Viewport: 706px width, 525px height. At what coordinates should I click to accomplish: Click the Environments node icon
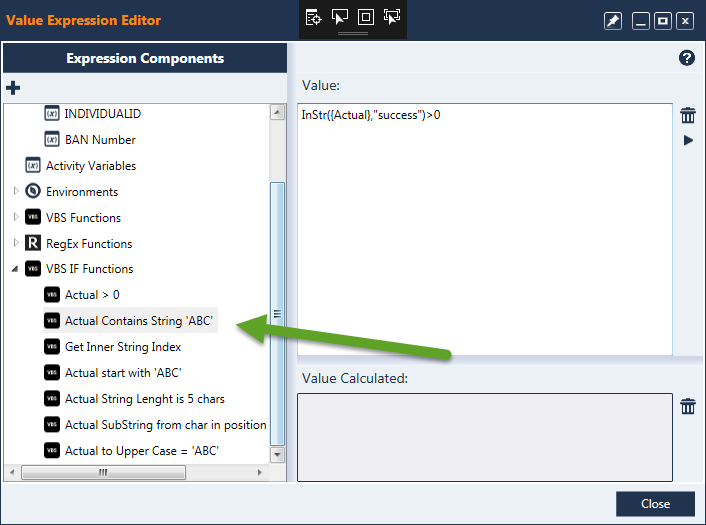coord(33,191)
